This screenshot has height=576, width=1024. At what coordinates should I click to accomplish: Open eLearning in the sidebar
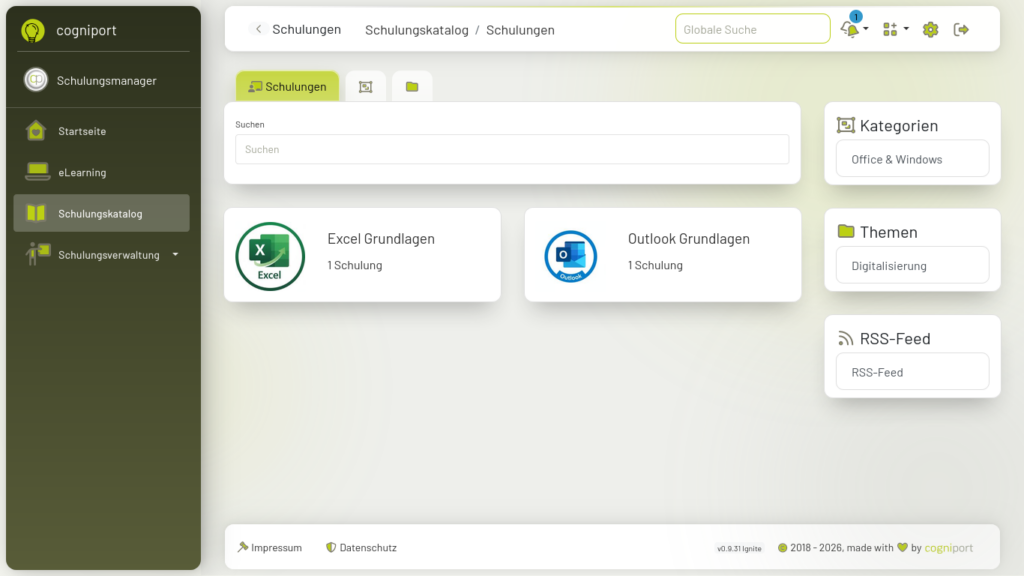101,172
